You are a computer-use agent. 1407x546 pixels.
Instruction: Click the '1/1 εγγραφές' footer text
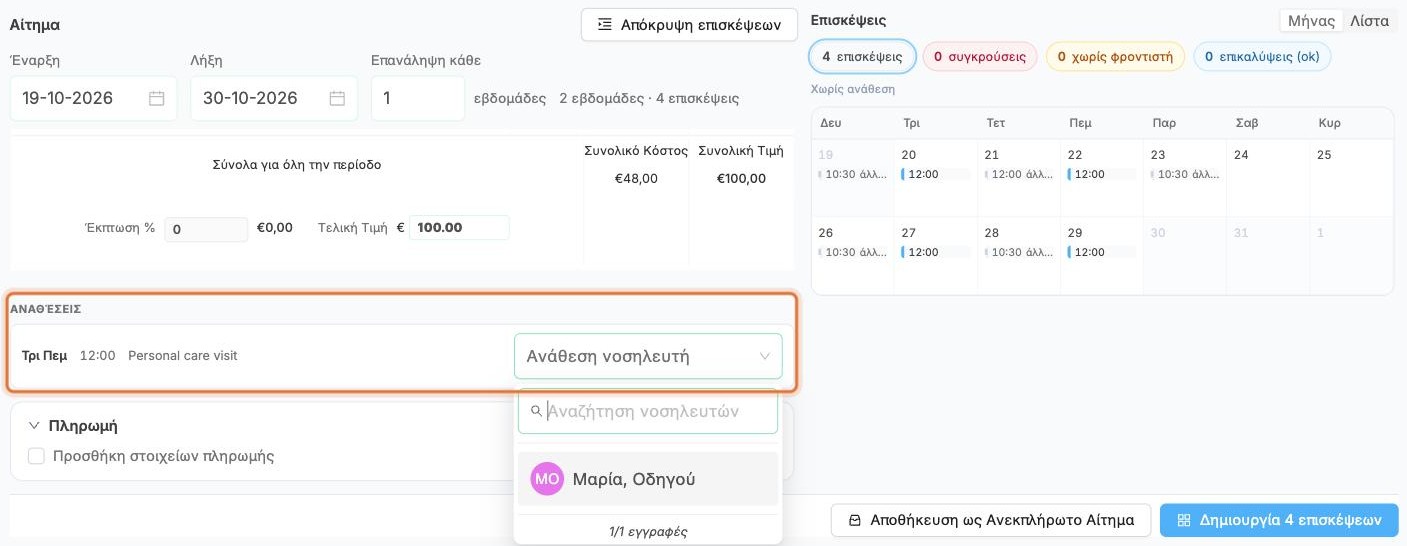[648, 531]
